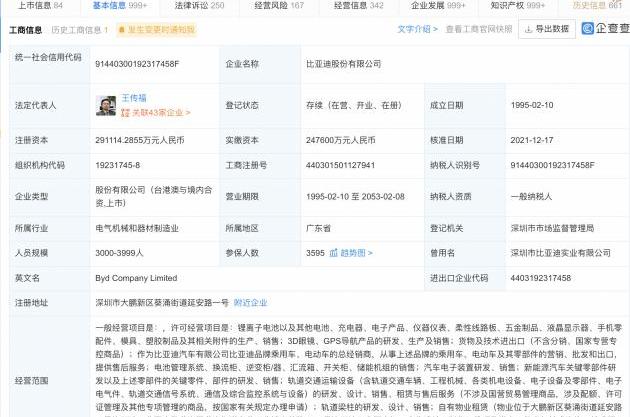
Task: Click import-export code 4403192317458
Action: (540, 278)
